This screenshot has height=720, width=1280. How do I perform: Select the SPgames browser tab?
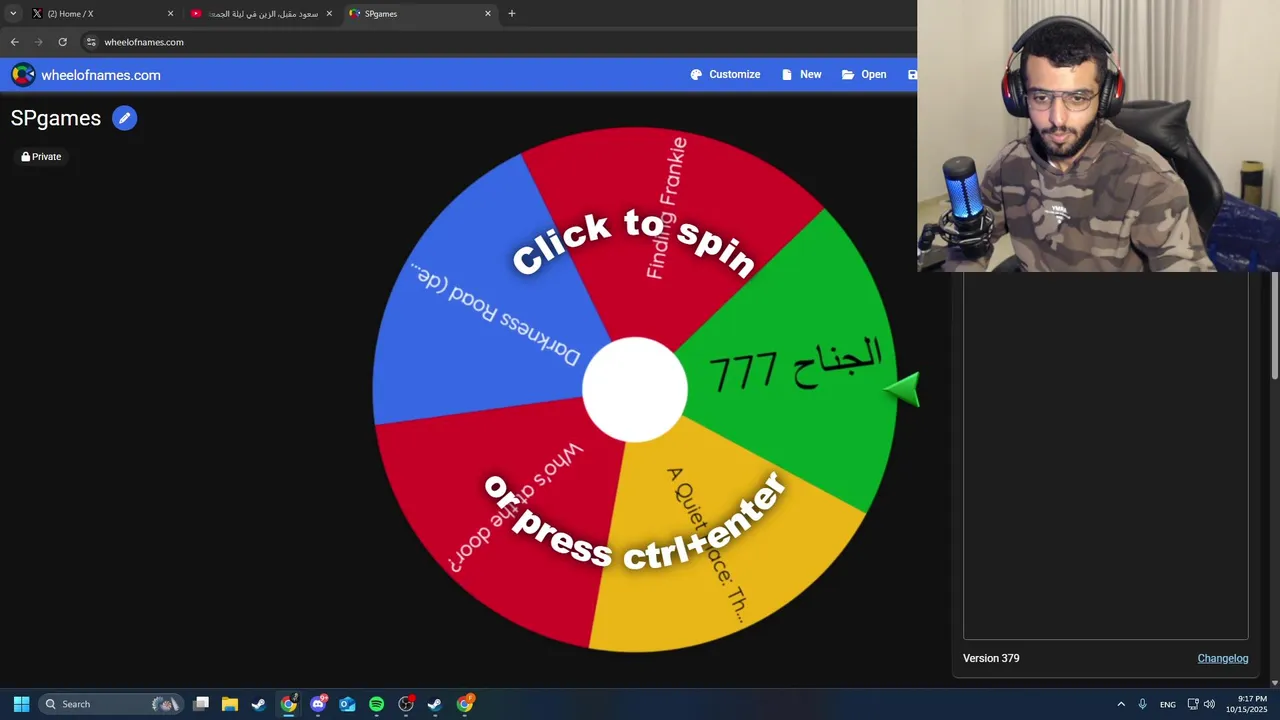pyautogui.click(x=420, y=14)
